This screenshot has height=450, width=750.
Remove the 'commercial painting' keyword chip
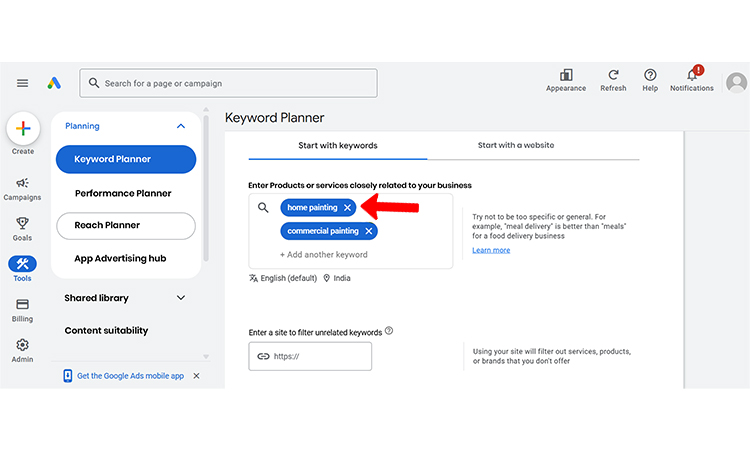(369, 231)
